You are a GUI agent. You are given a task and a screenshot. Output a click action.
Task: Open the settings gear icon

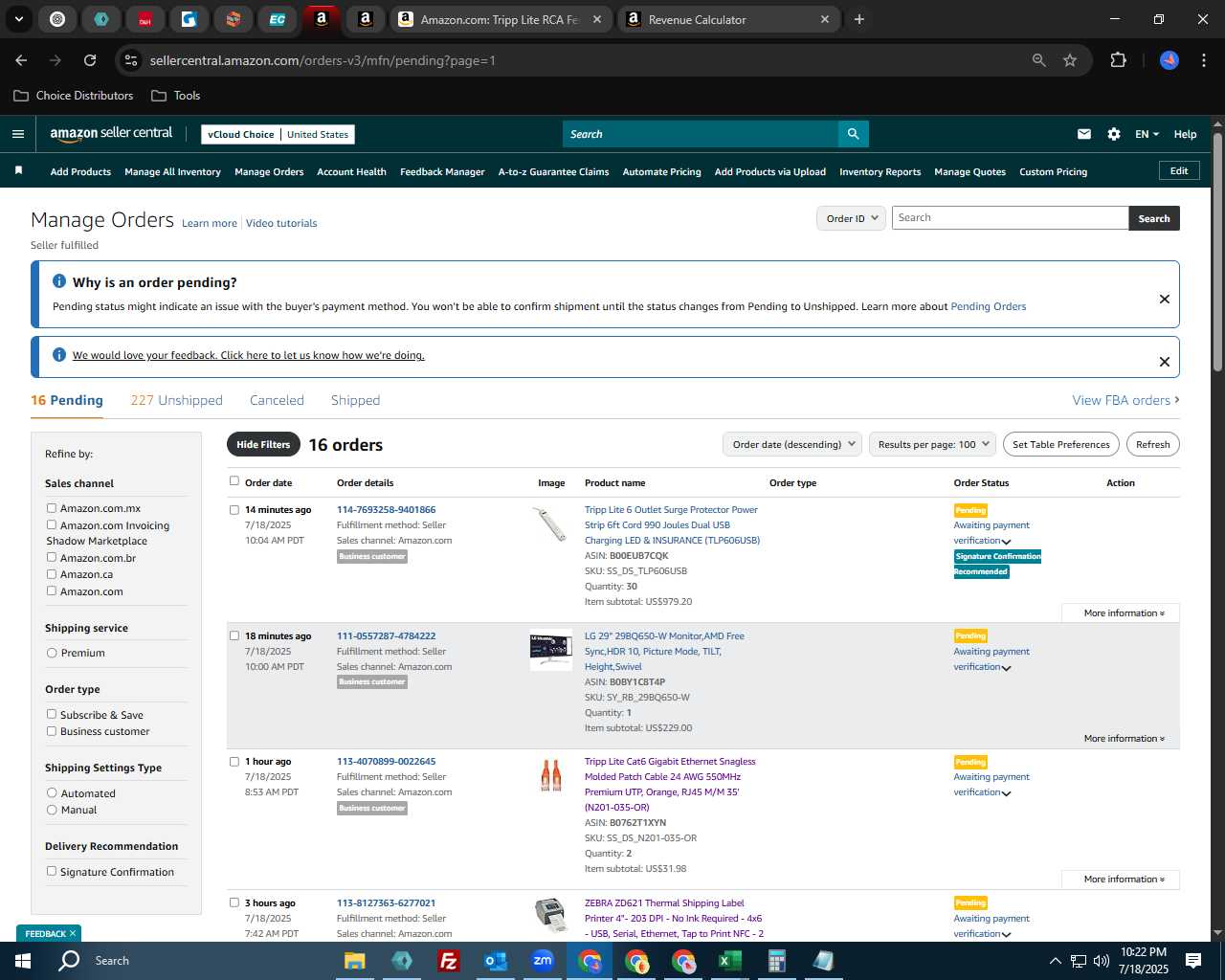click(x=1114, y=134)
